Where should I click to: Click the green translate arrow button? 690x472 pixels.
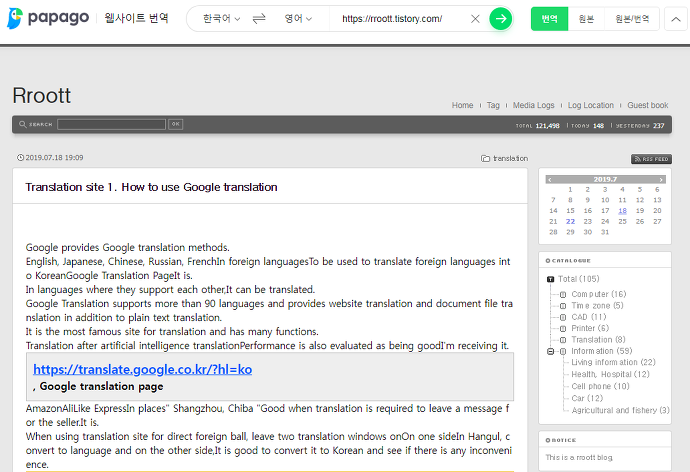(x=501, y=18)
